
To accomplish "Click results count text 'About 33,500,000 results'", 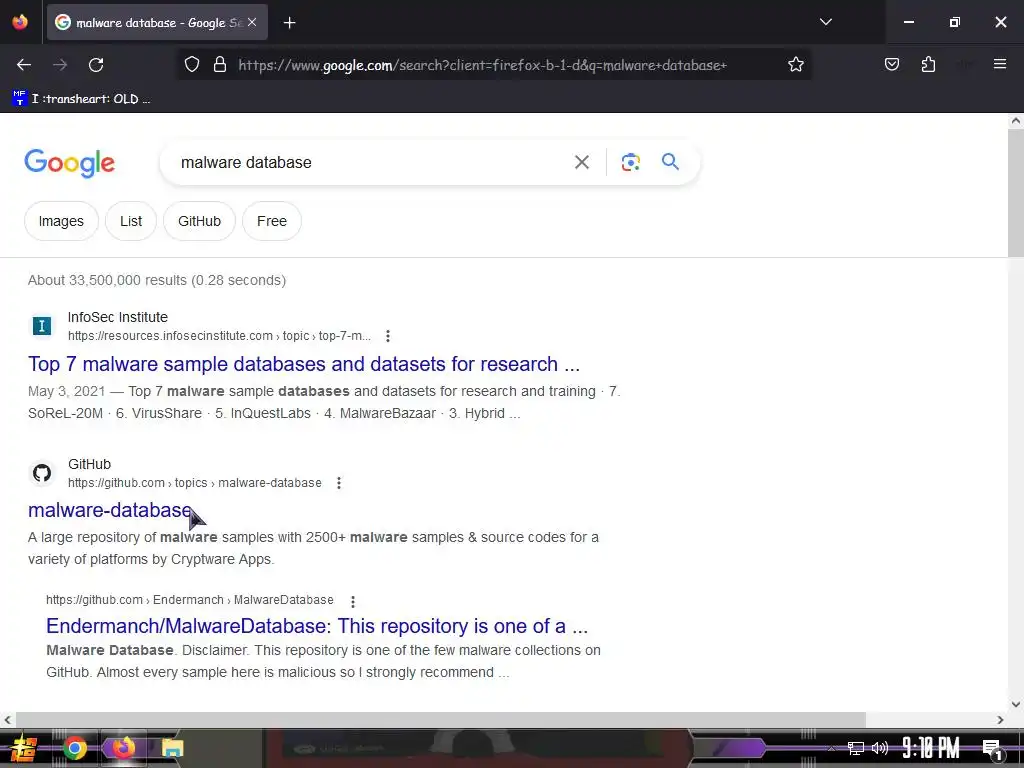I will tap(107, 280).
